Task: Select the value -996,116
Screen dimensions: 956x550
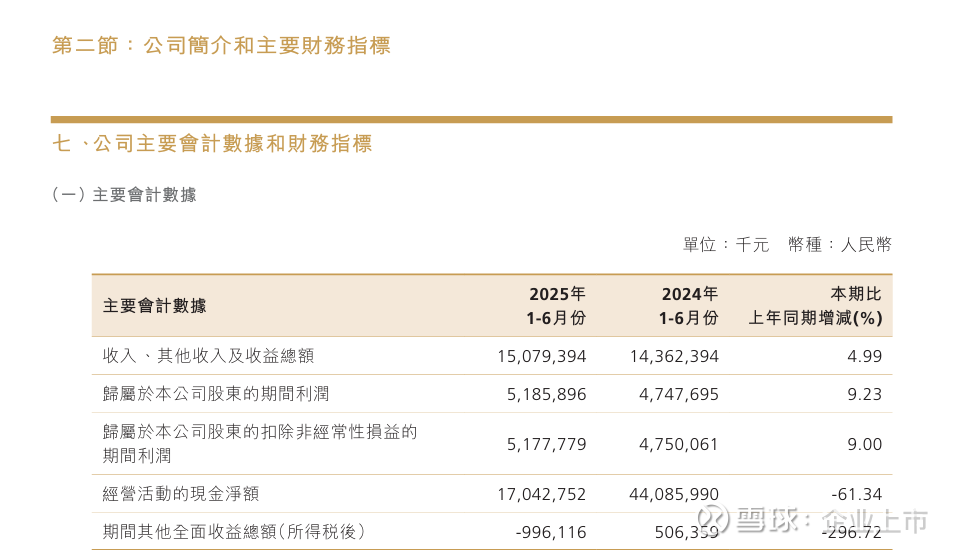Action: coord(551,532)
